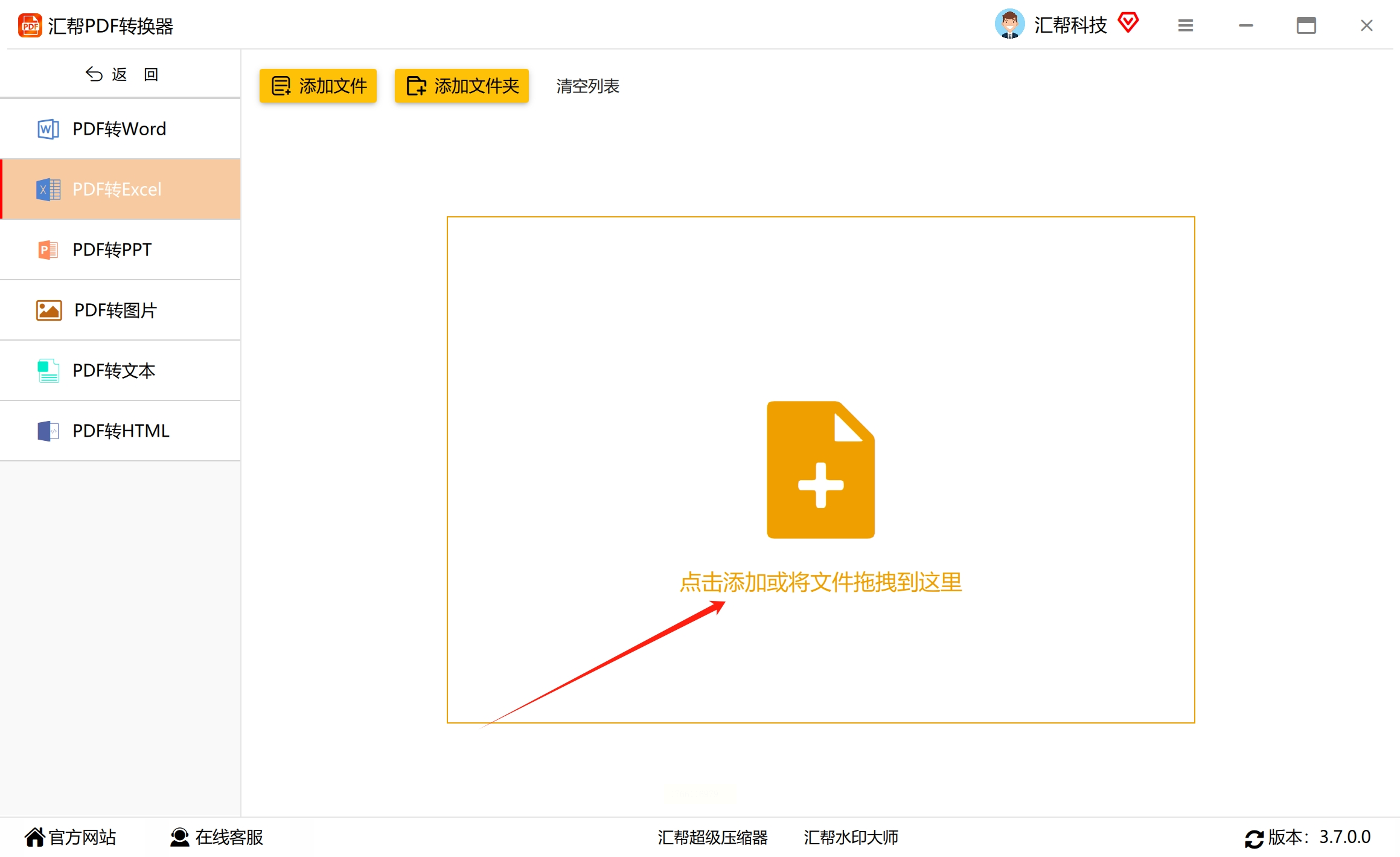Viewport: 1400px width, 857px height.
Task: Click the picture icon beside PDF转图片
Action: pyautogui.click(x=49, y=310)
